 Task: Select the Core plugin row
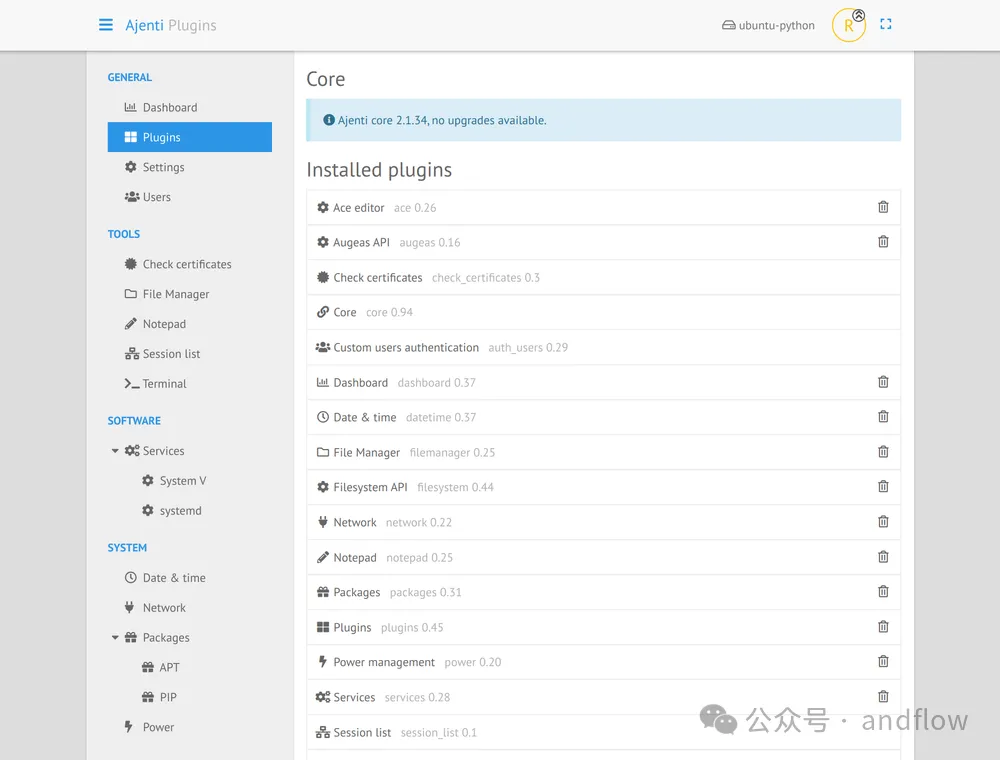pyautogui.click(x=345, y=312)
